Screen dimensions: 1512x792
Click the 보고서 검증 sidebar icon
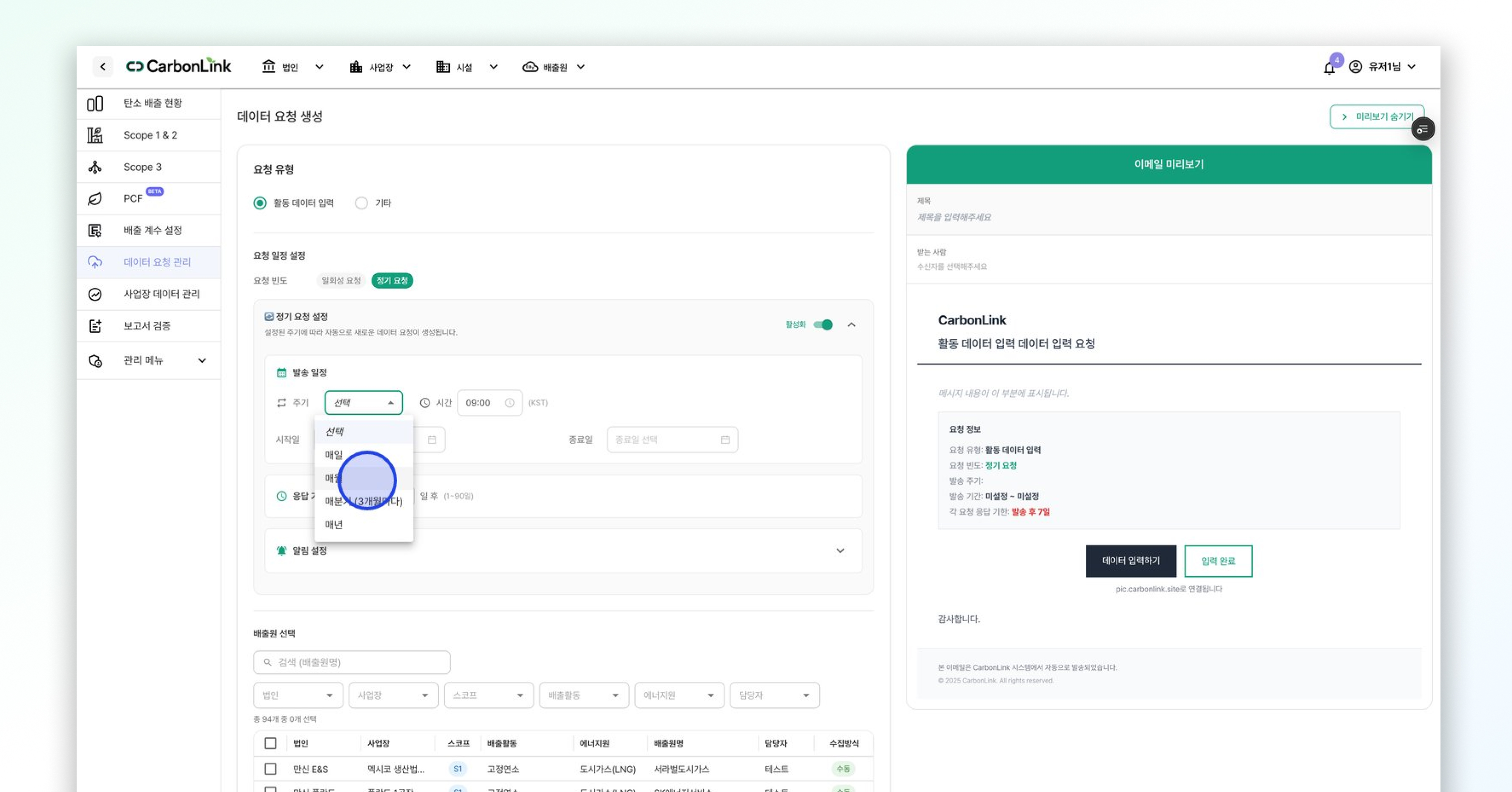coord(95,326)
